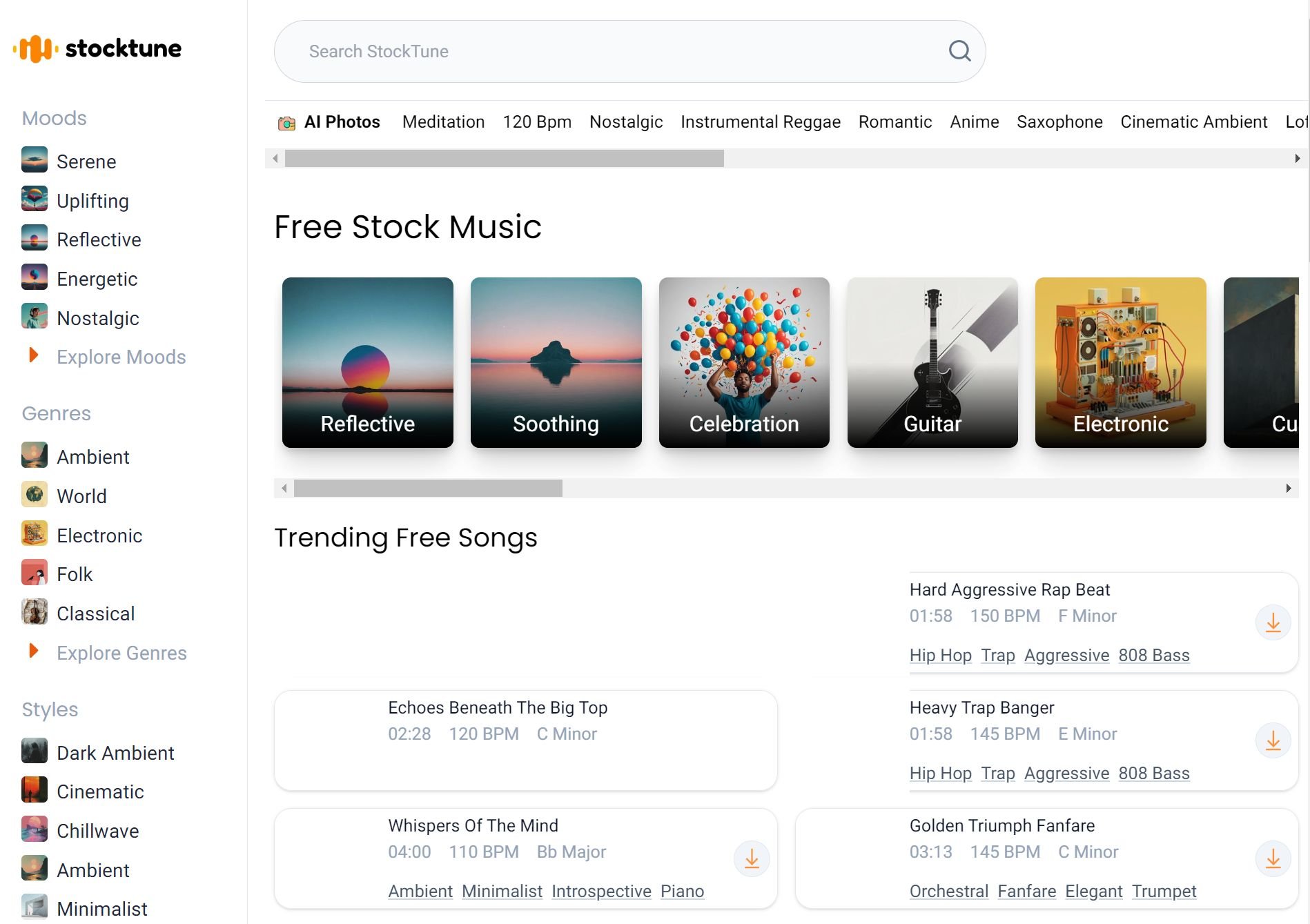Open the Orchestral tag link
This screenshot has height=924, width=1310.
coord(948,892)
